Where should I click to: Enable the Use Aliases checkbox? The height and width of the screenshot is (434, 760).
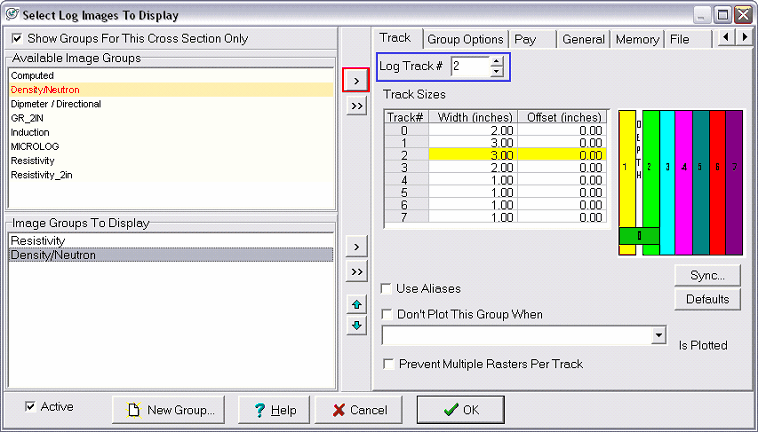click(387, 289)
